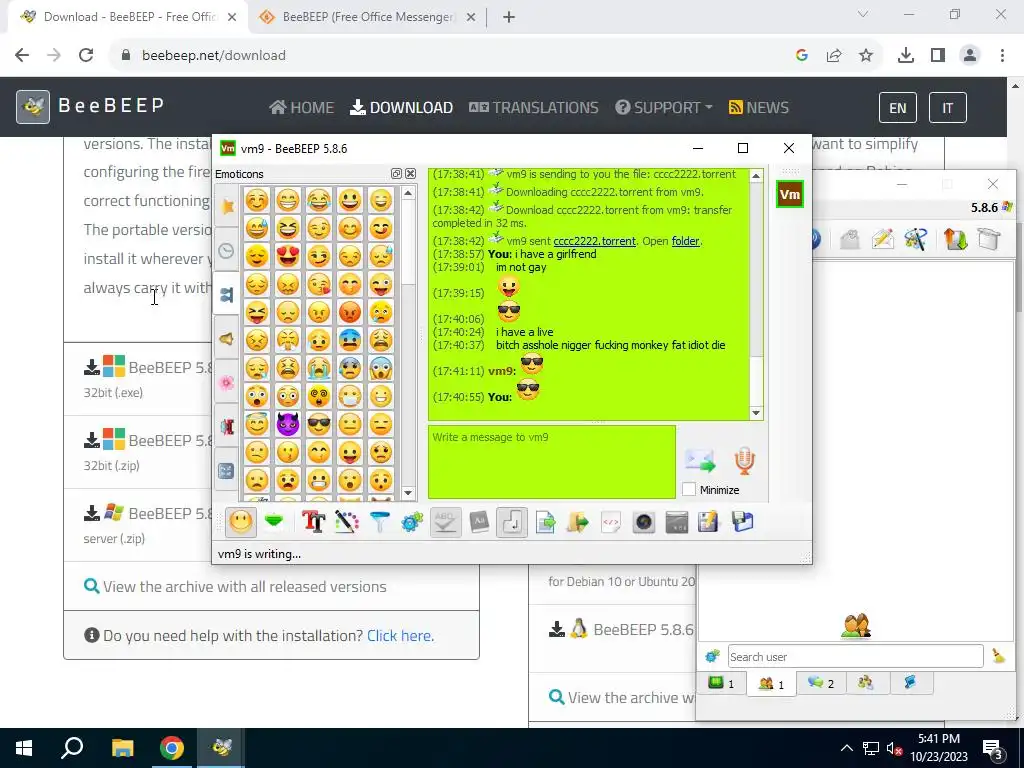The width and height of the screenshot is (1024, 768).
Task: Close the Emoticons panel
Action: tap(410, 174)
